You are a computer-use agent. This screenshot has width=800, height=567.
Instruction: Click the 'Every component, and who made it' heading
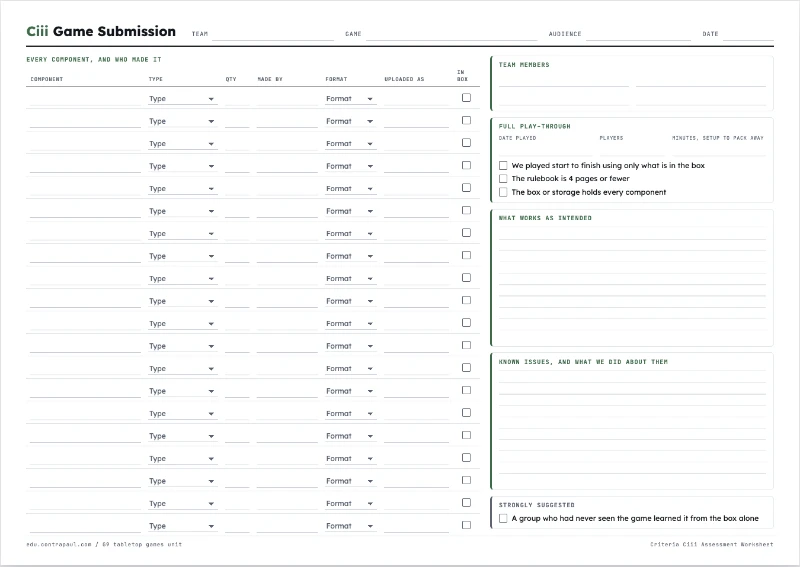click(94, 60)
